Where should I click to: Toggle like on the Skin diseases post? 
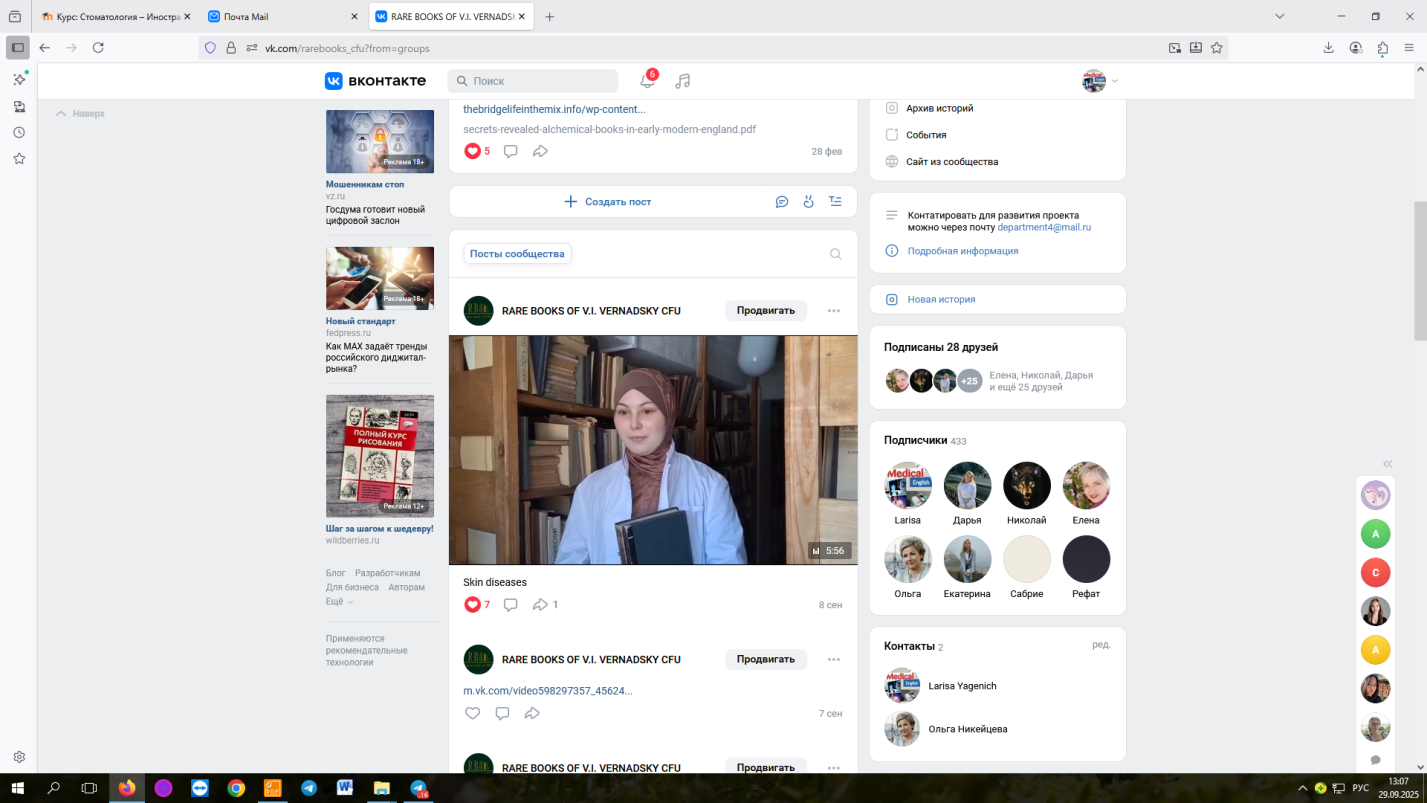[x=473, y=605]
